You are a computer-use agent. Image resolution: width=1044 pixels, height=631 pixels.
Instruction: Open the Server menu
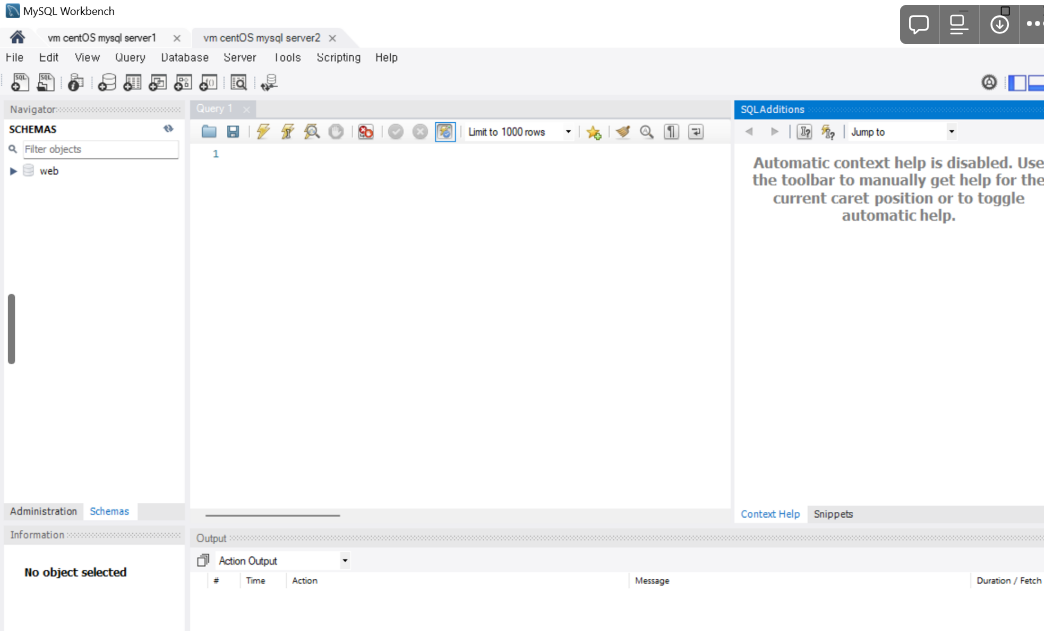pos(240,58)
